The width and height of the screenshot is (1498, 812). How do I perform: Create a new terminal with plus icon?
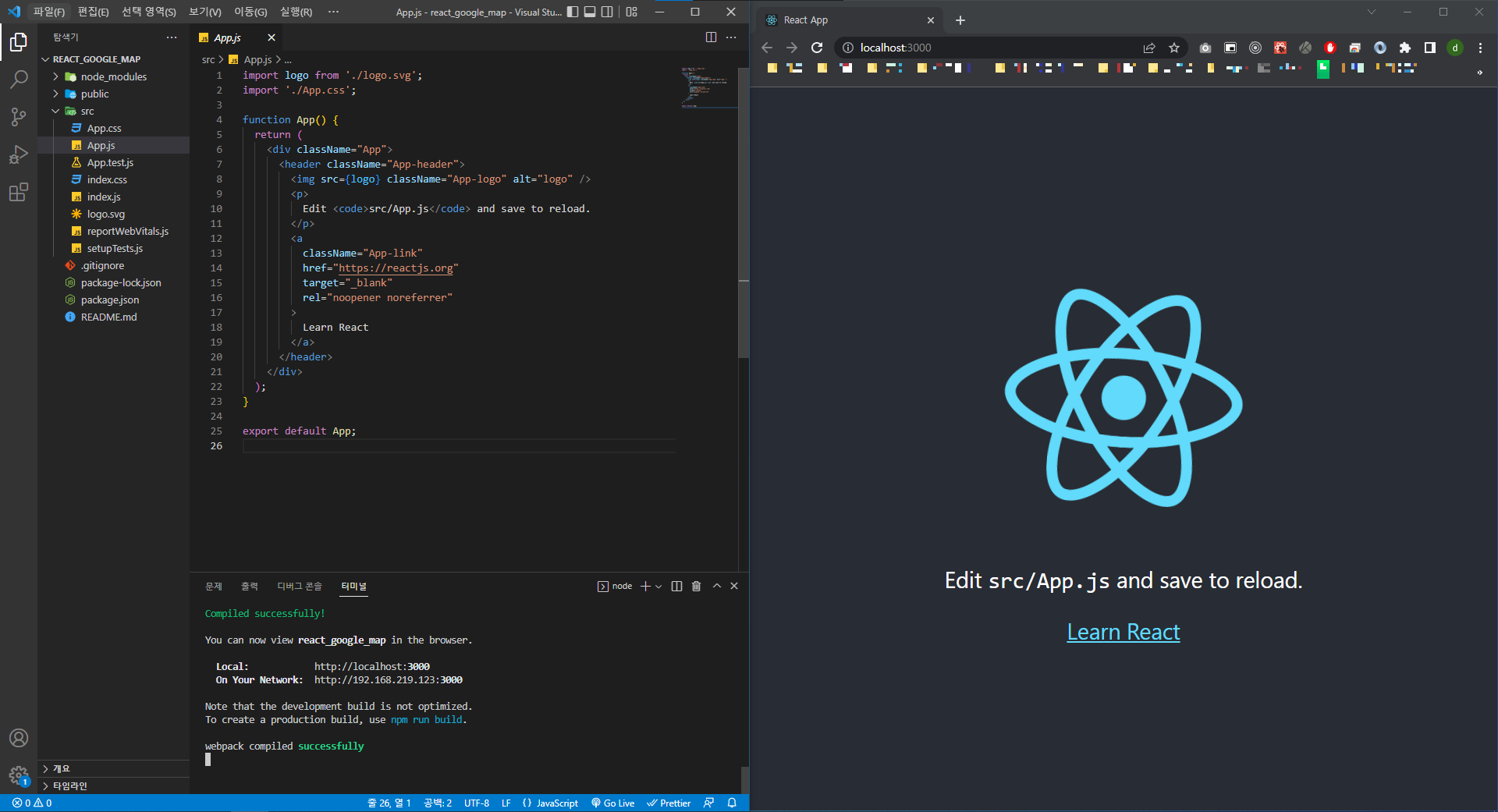[x=645, y=586]
